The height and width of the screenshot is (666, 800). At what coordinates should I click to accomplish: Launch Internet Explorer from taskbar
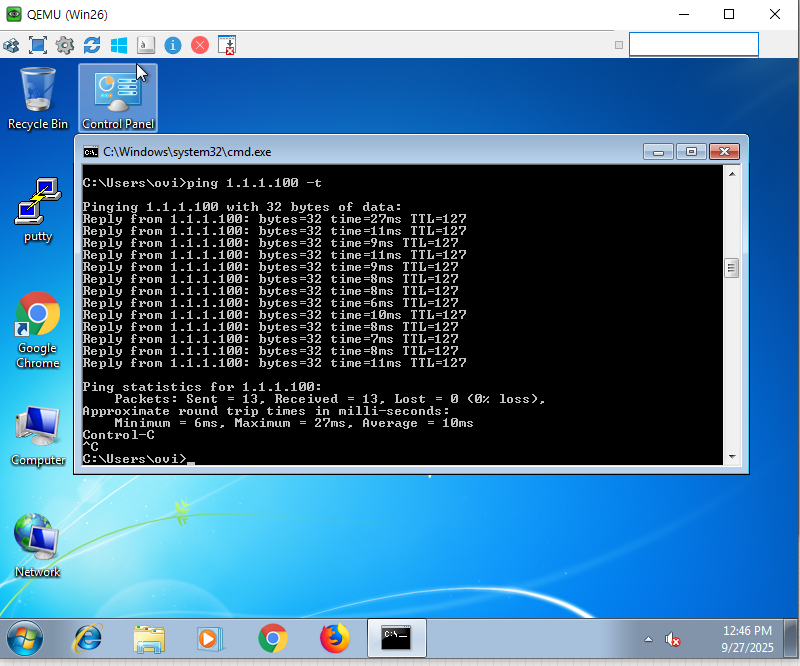click(88, 638)
